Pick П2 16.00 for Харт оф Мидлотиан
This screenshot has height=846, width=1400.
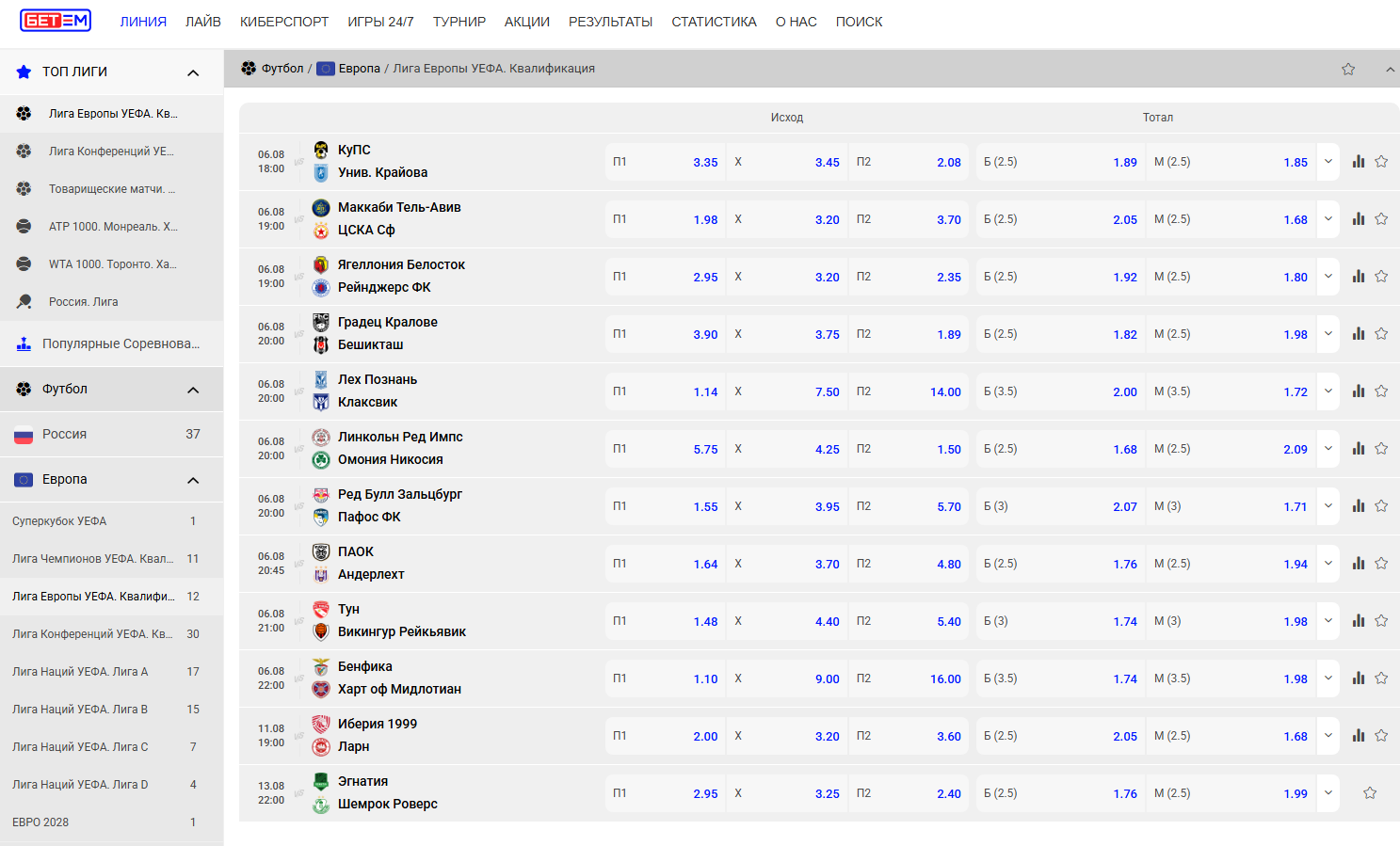click(909, 678)
